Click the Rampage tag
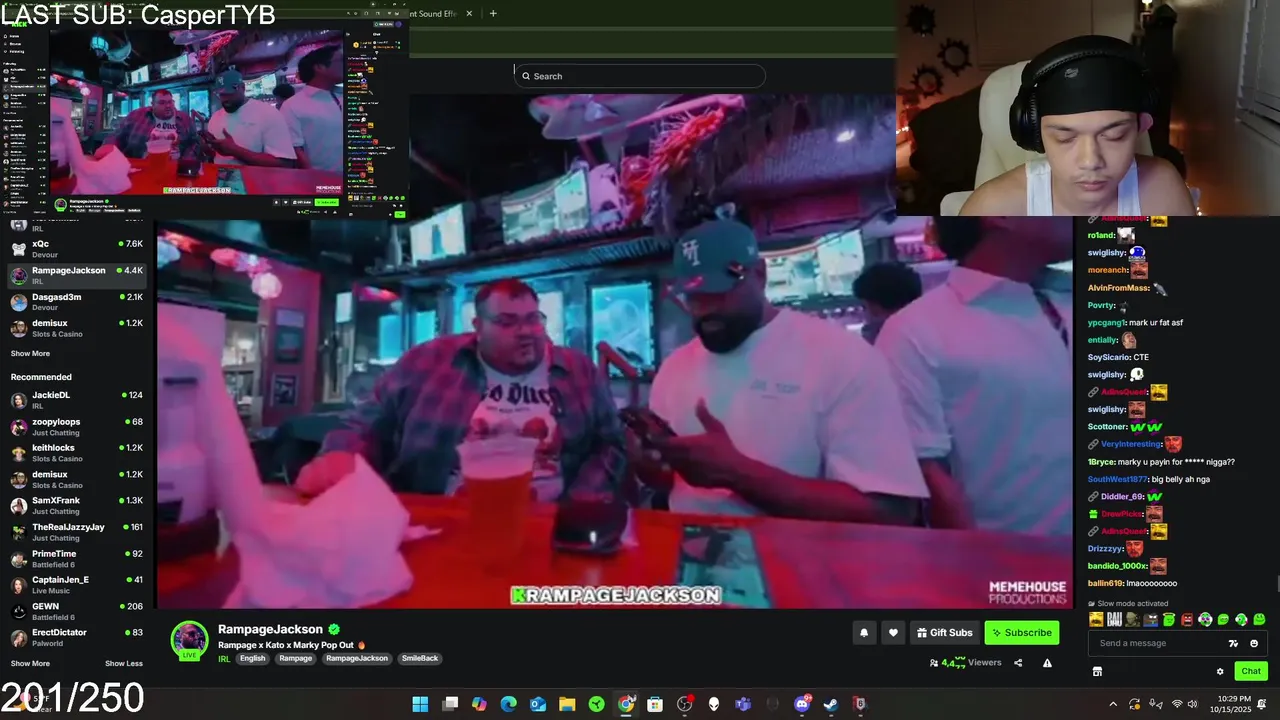Image resolution: width=1280 pixels, height=720 pixels. click(x=296, y=658)
